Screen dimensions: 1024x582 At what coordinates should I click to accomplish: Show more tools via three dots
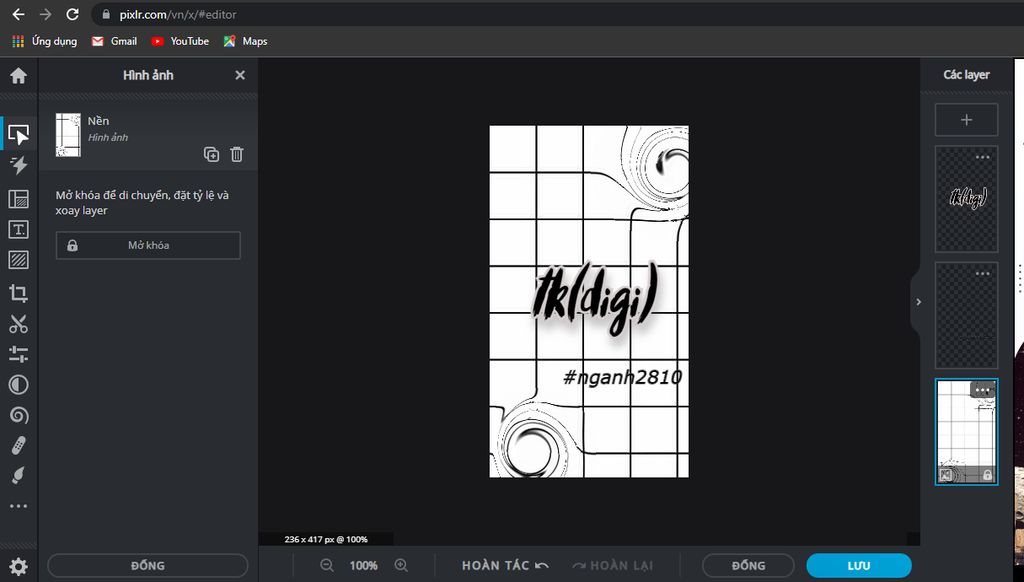coord(18,506)
